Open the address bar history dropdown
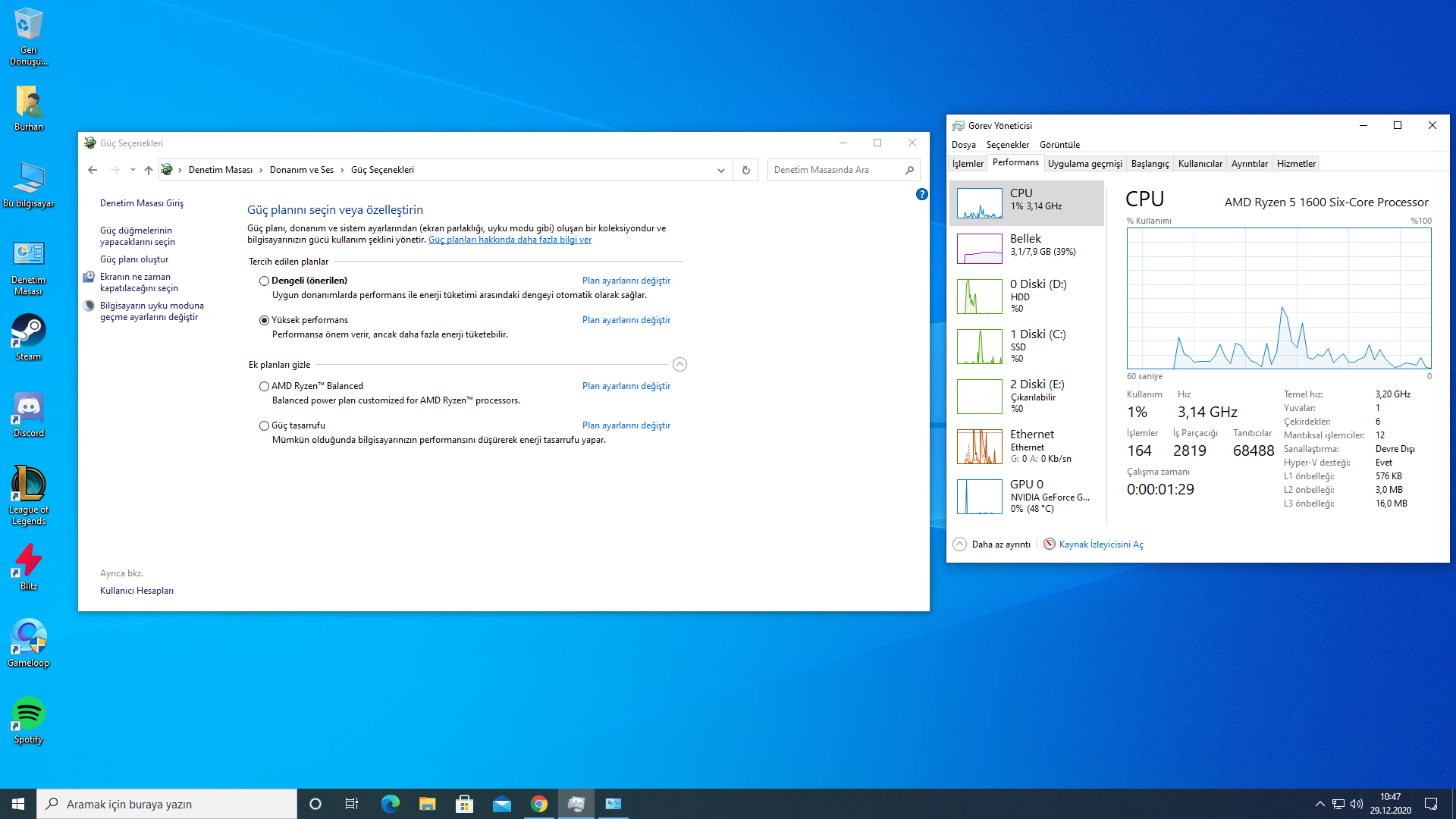The image size is (1456, 819). coord(720,170)
